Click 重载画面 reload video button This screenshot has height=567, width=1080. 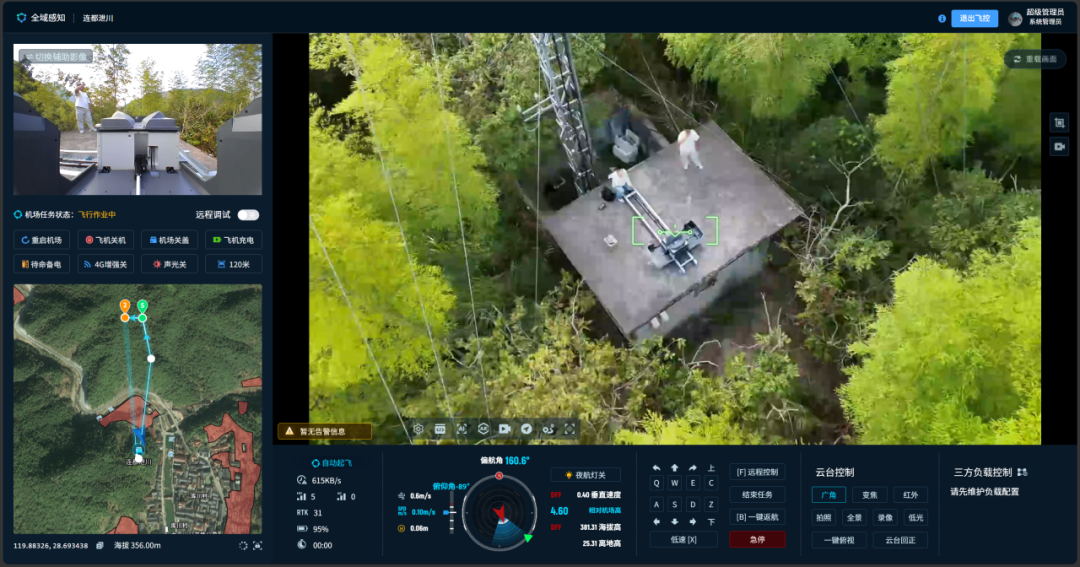click(x=1035, y=59)
